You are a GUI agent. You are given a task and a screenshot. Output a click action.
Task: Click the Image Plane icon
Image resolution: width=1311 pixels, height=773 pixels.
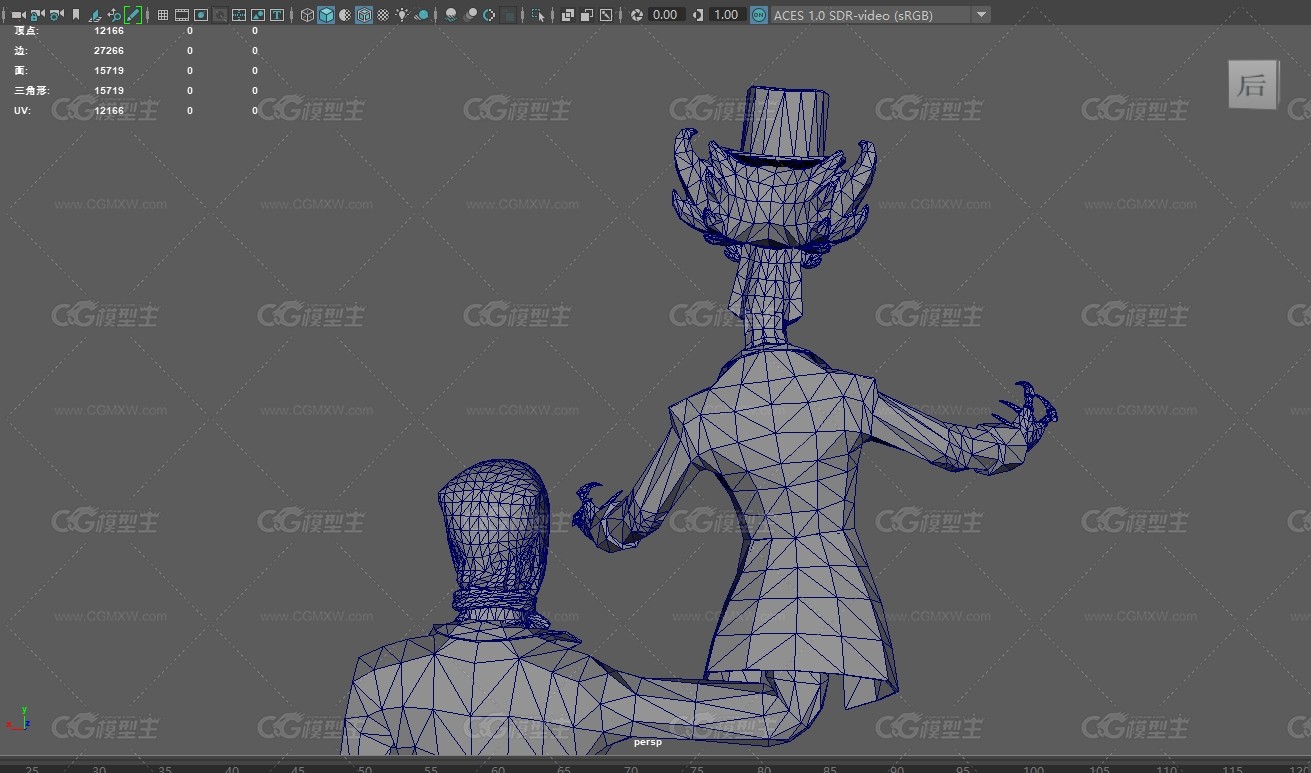(95, 15)
